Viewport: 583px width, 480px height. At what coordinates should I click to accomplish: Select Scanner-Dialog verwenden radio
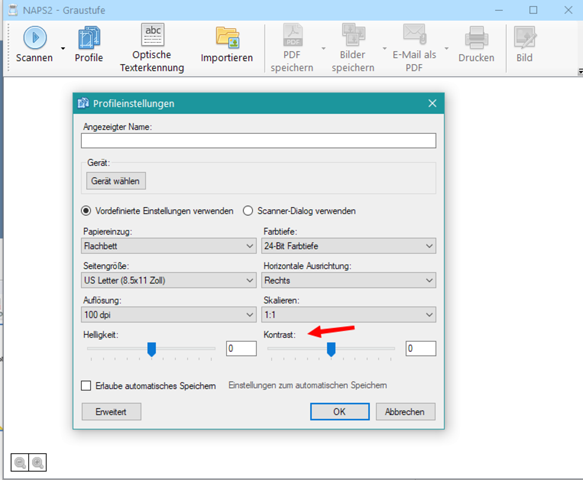[248, 211]
